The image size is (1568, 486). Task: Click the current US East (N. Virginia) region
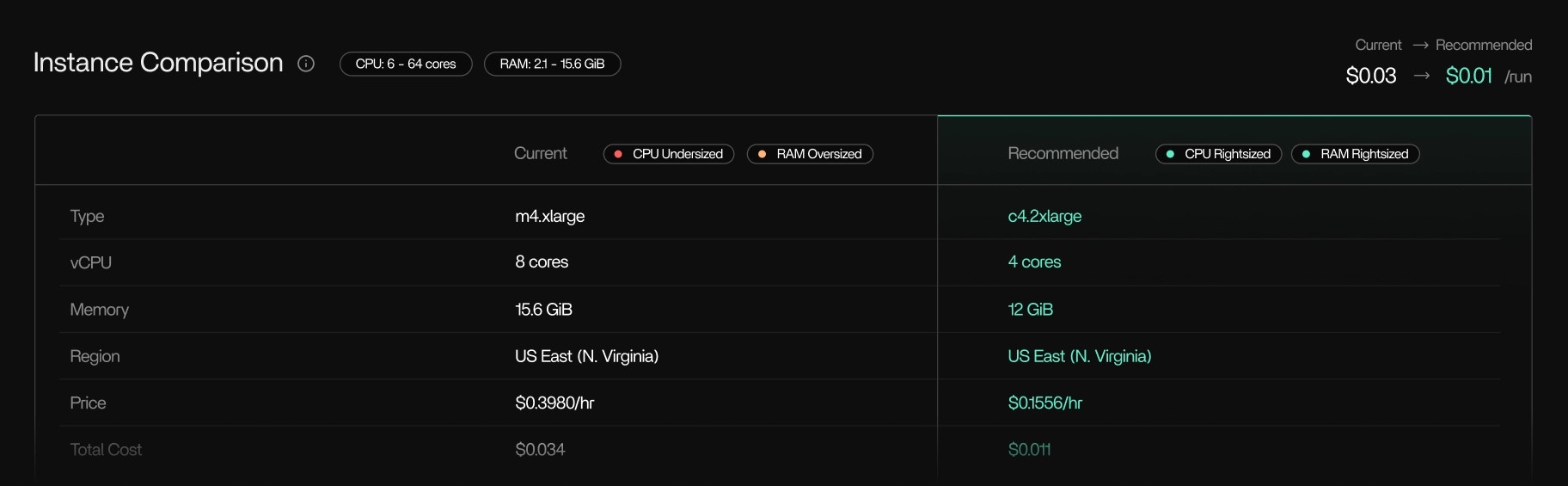pos(586,356)
